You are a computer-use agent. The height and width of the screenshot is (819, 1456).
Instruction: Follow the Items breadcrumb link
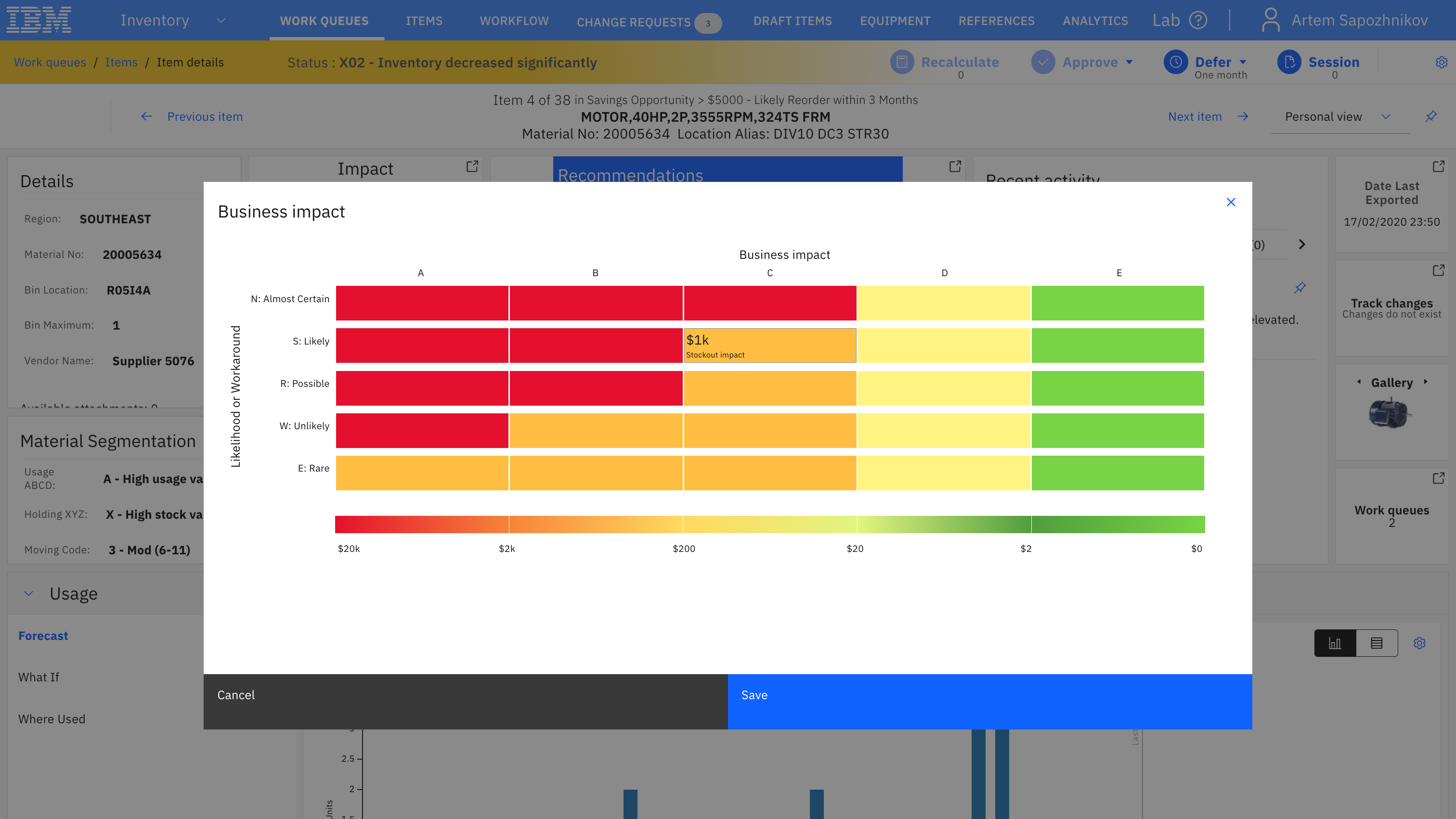pos(121,62)
